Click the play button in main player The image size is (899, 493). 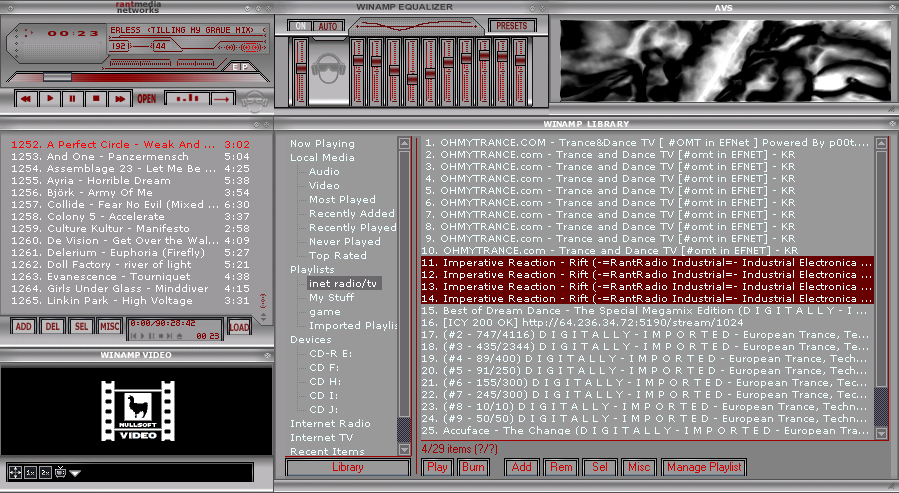(50, 99)
